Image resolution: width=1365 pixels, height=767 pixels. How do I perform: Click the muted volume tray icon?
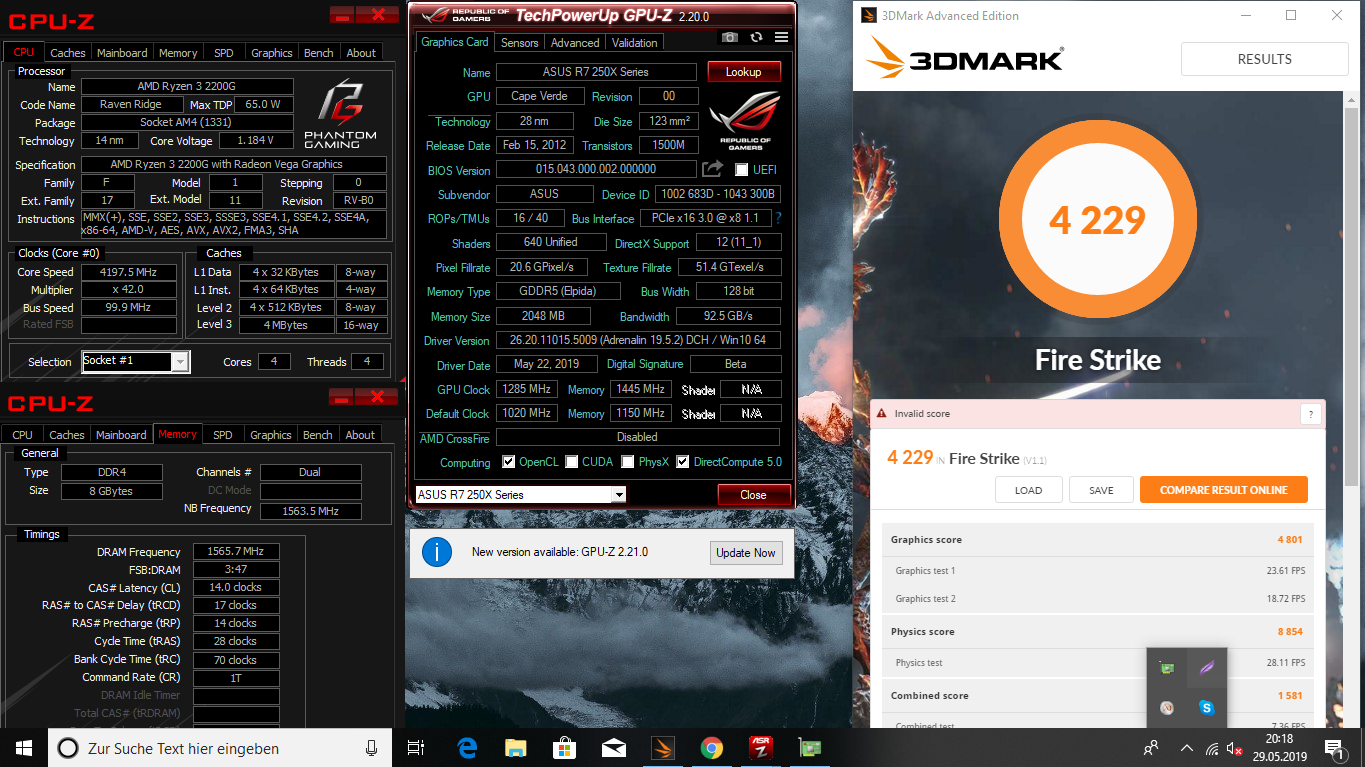tap(1236, 748)
